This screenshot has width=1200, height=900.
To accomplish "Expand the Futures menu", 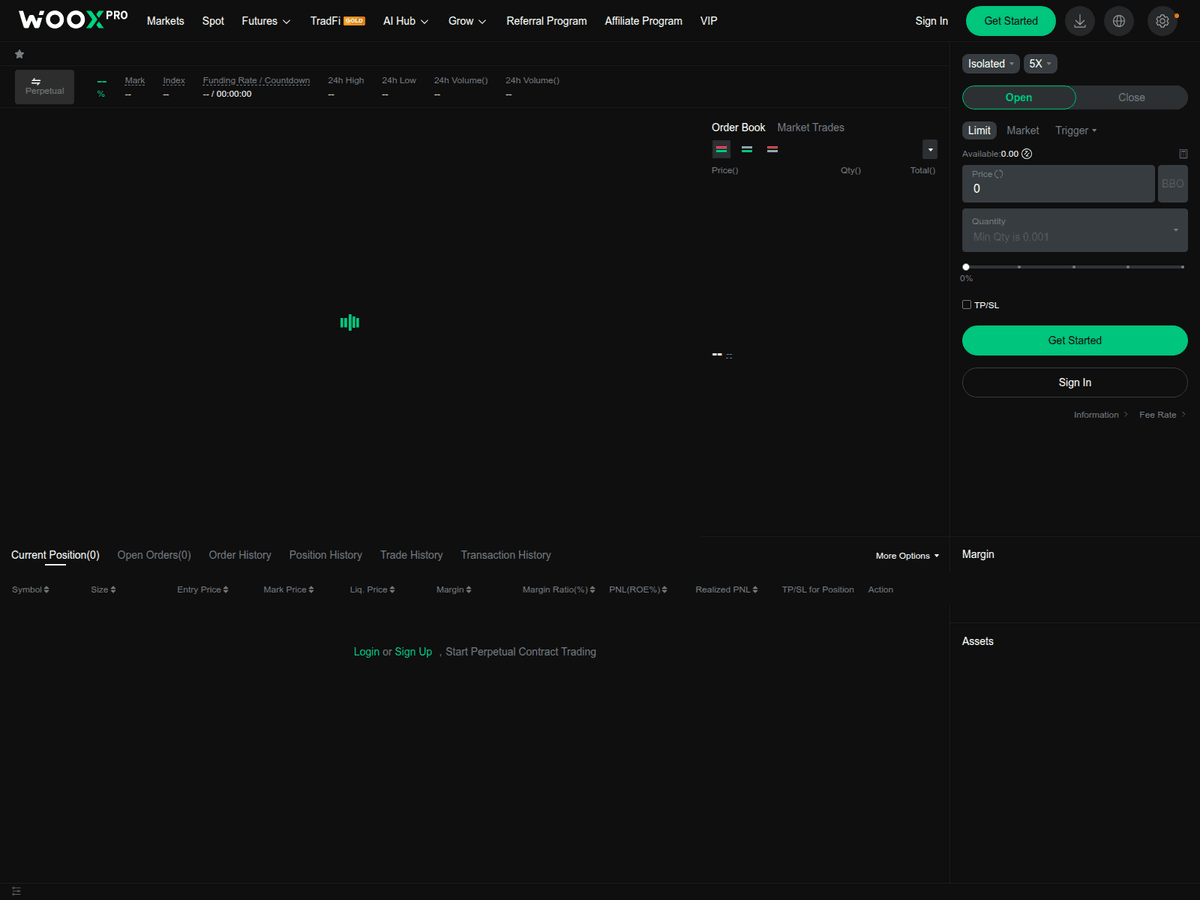I will click(266, 21).
